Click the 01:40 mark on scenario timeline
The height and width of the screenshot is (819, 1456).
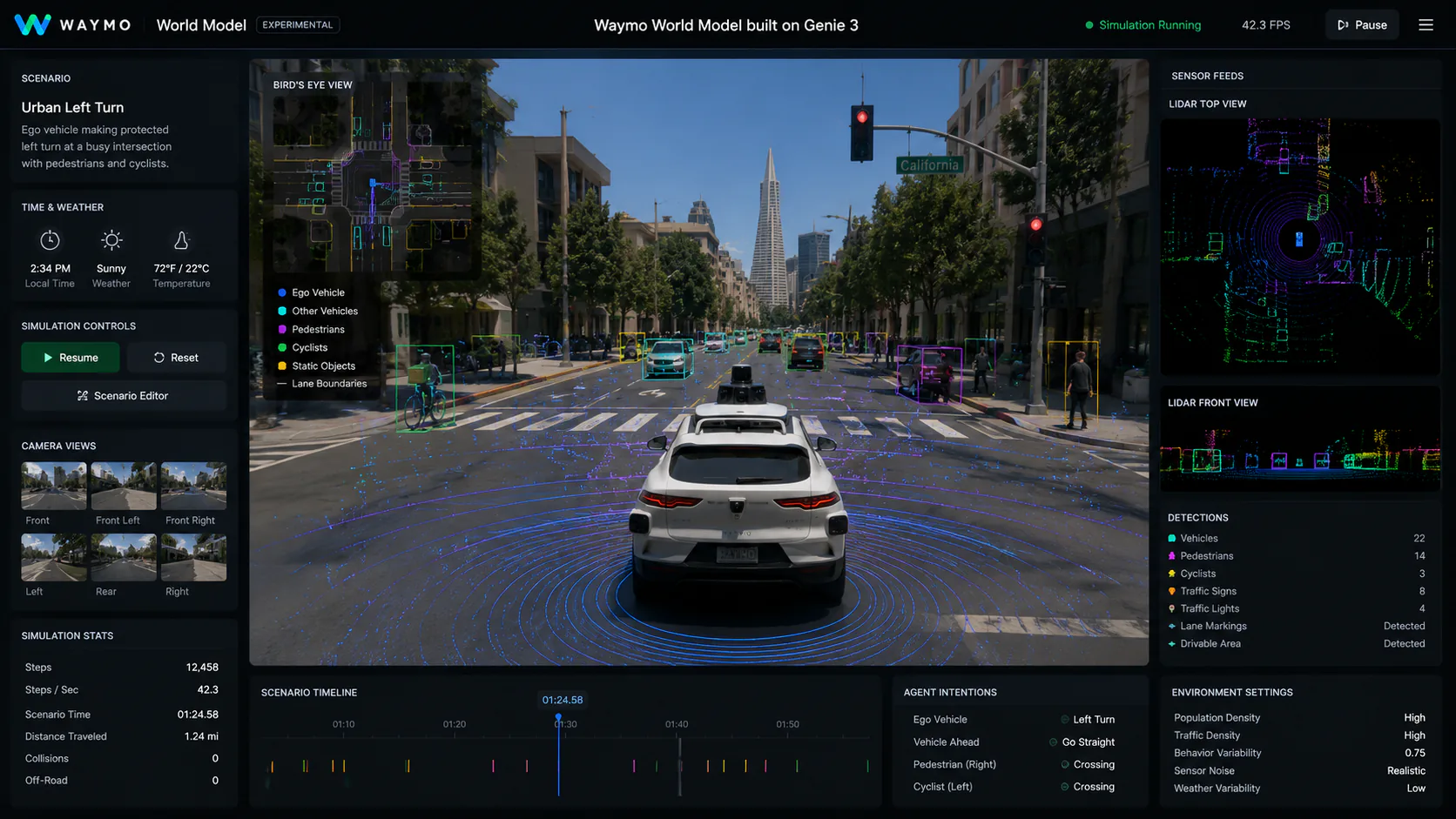click(677, 724)
